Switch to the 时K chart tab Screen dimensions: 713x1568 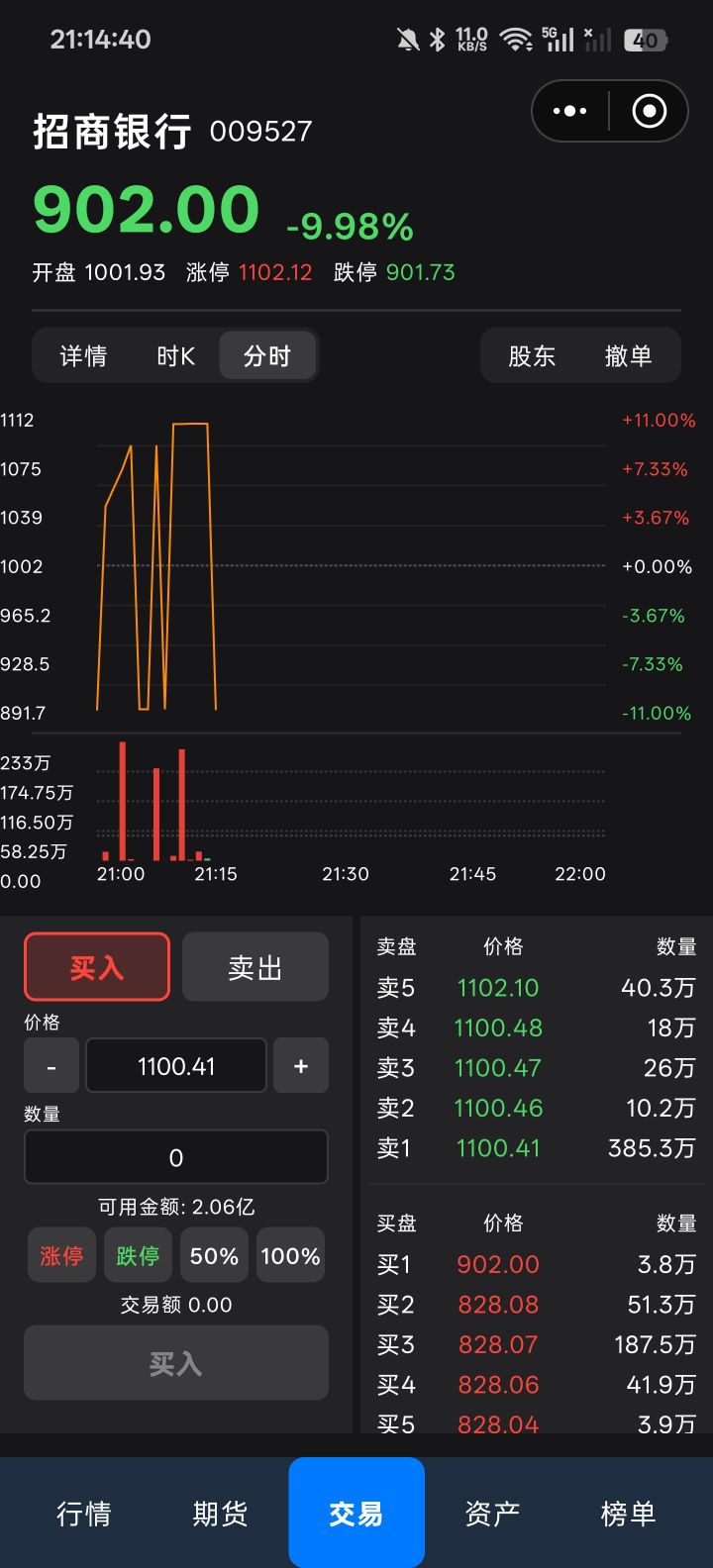pos(175,355)
